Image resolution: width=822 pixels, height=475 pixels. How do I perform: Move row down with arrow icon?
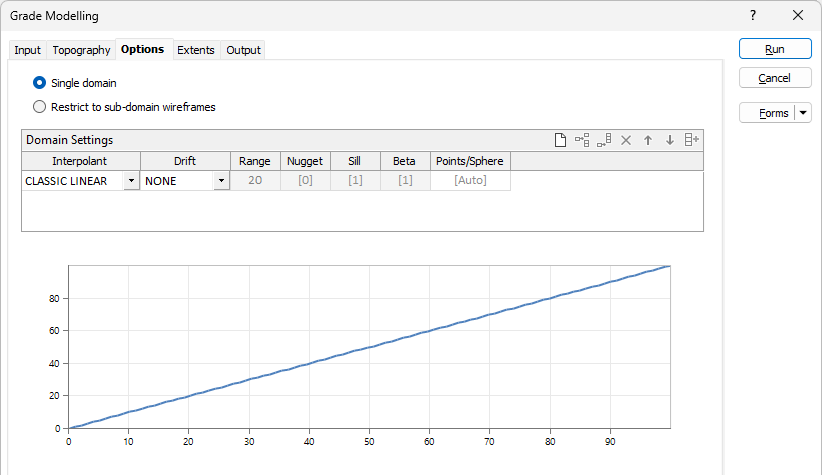pos(669,140)
